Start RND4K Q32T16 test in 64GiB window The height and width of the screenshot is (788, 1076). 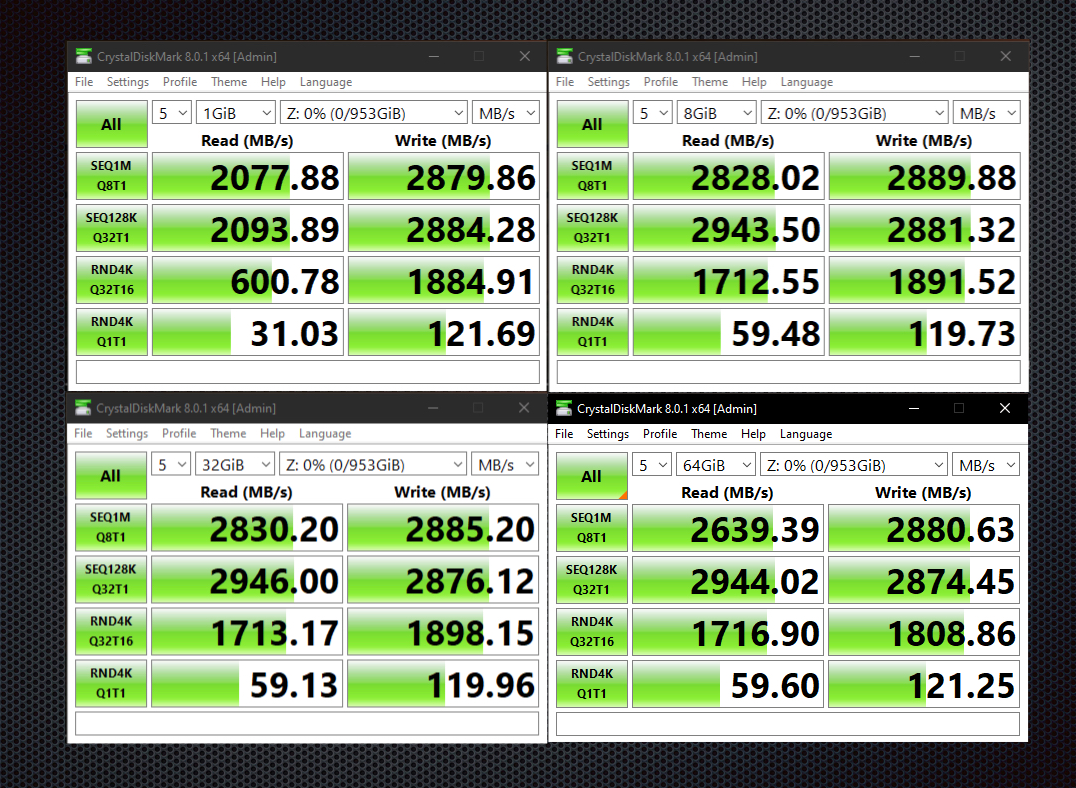coord(592,632)
